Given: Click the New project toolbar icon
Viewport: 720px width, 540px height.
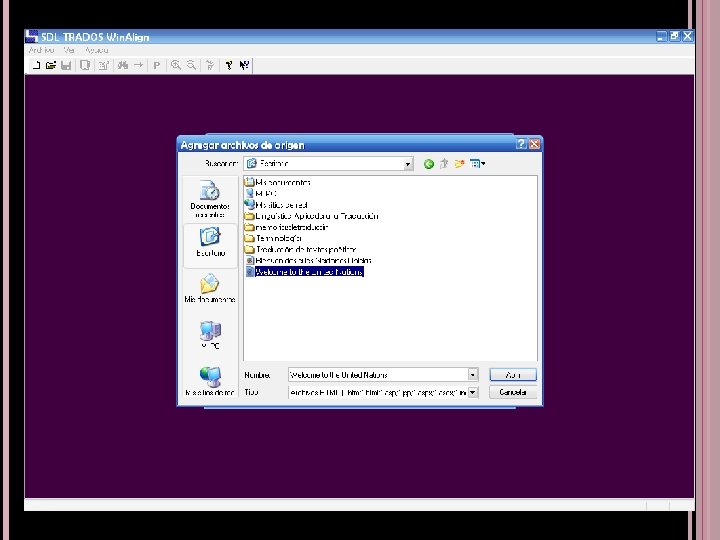Looking at the screenshot, I should pos(36,65).
